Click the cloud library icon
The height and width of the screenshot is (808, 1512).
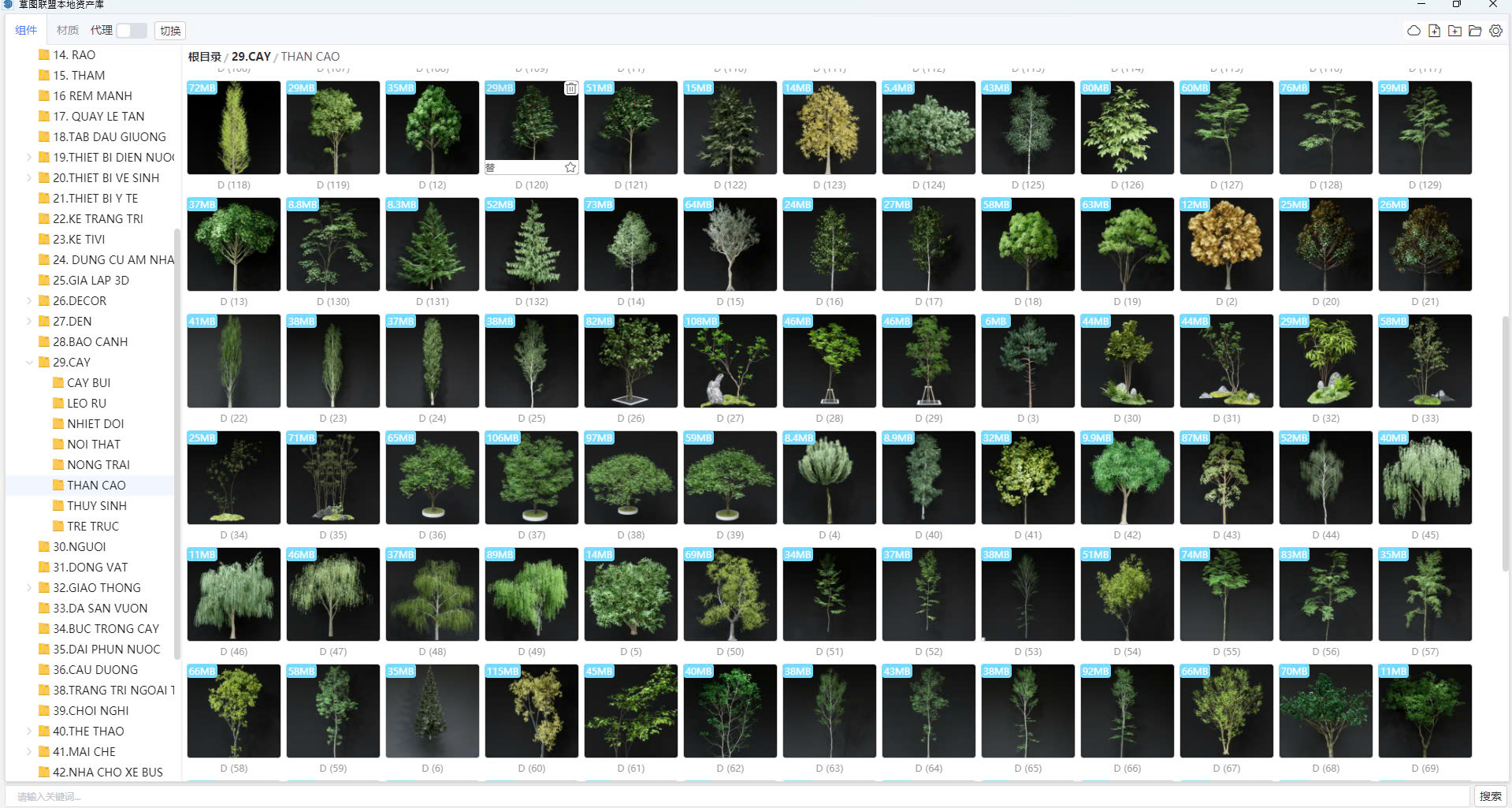pos(1414,31)
